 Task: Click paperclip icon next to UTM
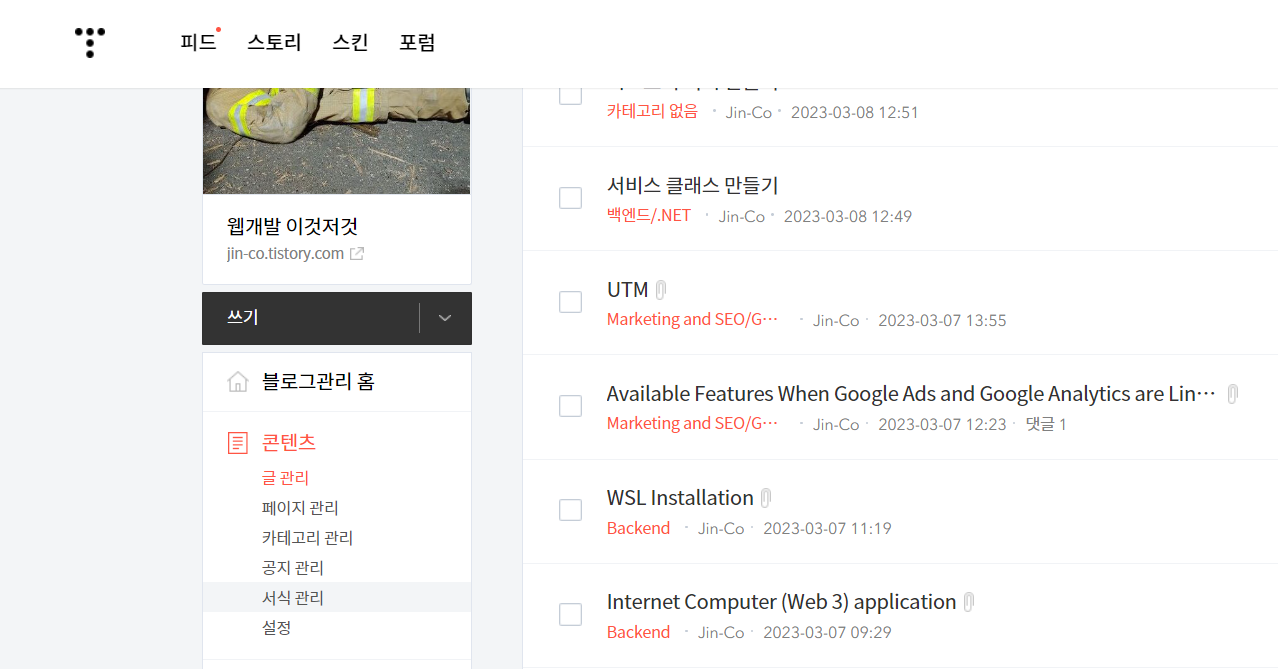pyautogui.click(x=661, y=290)
